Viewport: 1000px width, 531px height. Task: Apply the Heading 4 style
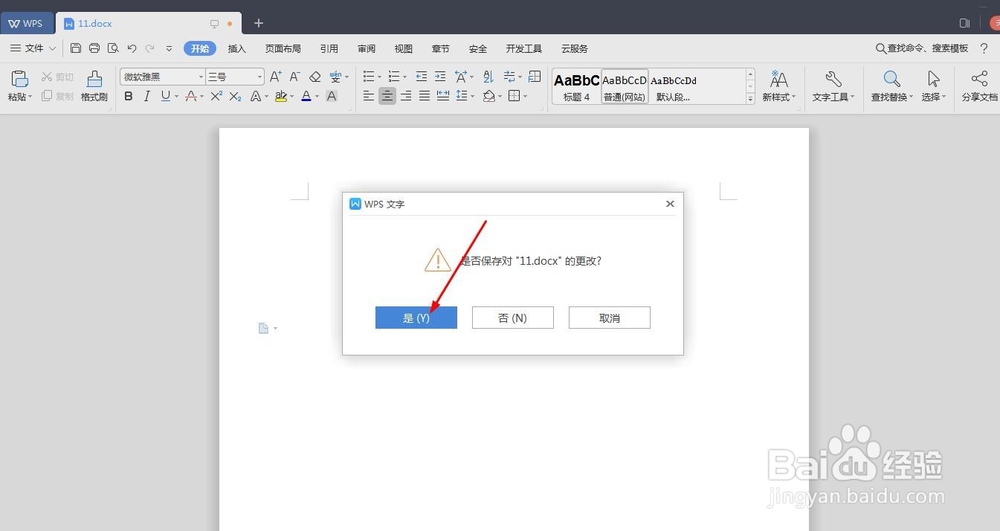coord(577,86)
